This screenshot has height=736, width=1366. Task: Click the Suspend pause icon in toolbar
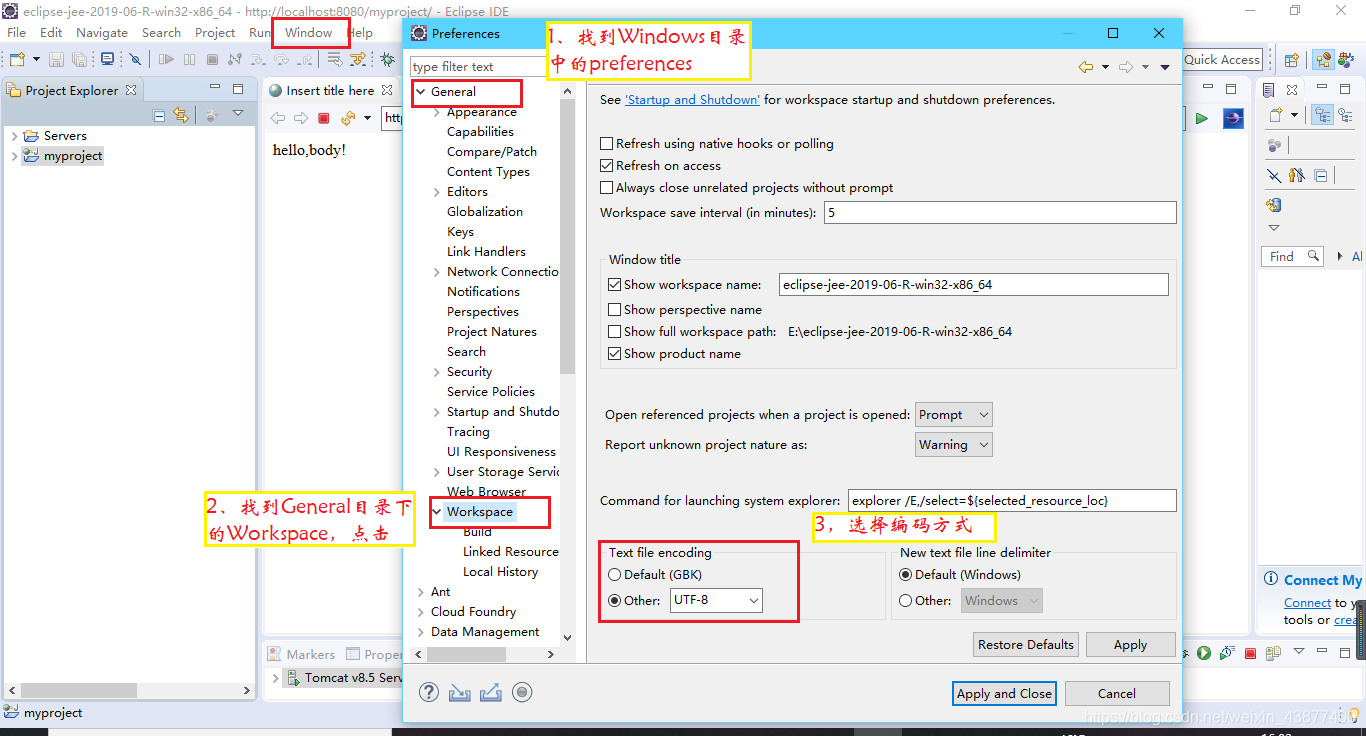[189, 60]
